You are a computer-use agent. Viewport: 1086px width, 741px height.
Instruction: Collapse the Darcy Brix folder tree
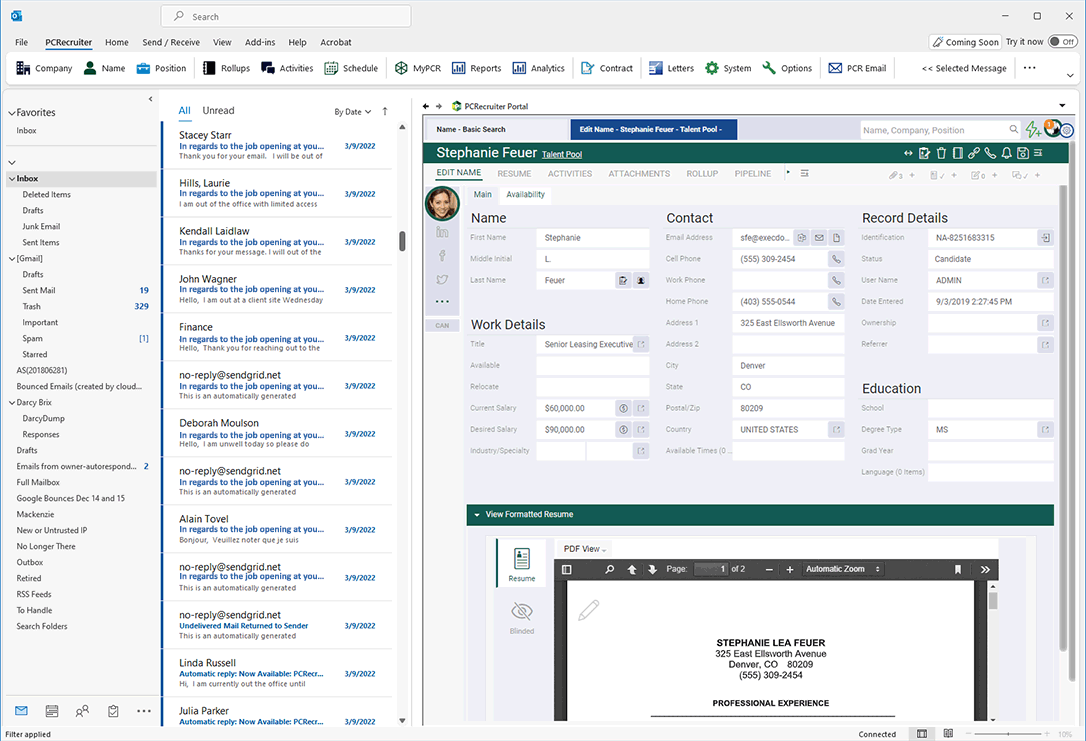pos(12,402)
